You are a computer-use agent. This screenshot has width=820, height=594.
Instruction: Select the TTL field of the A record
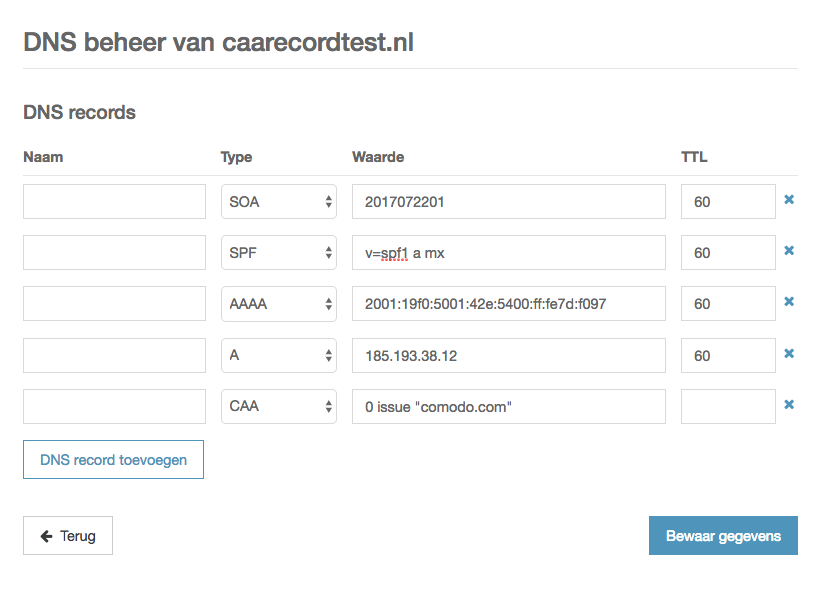[727, 354]
